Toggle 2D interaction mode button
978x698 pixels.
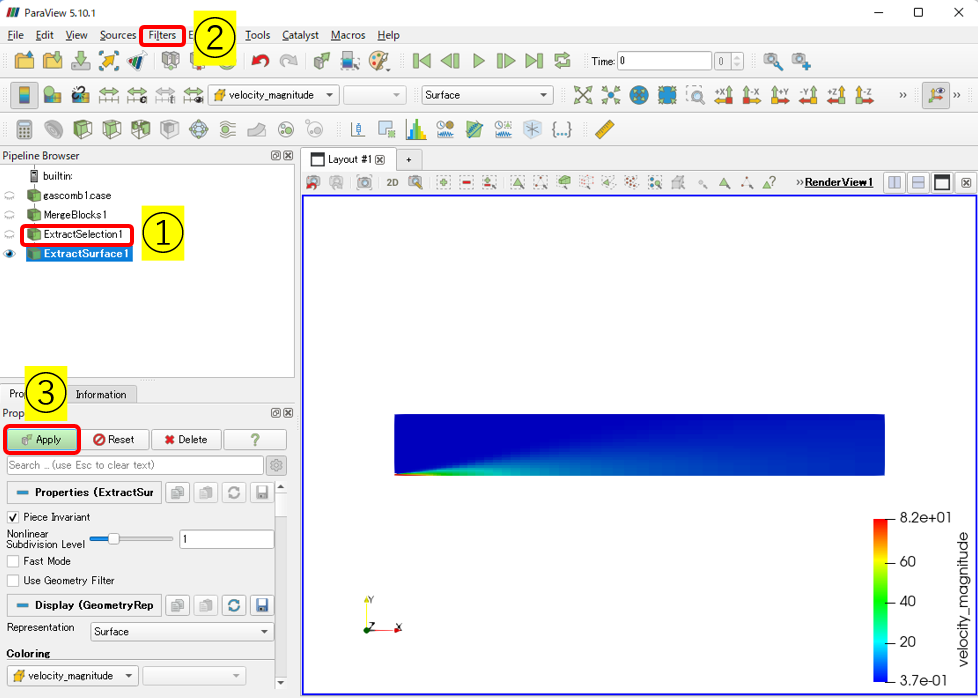click(392, 182)
